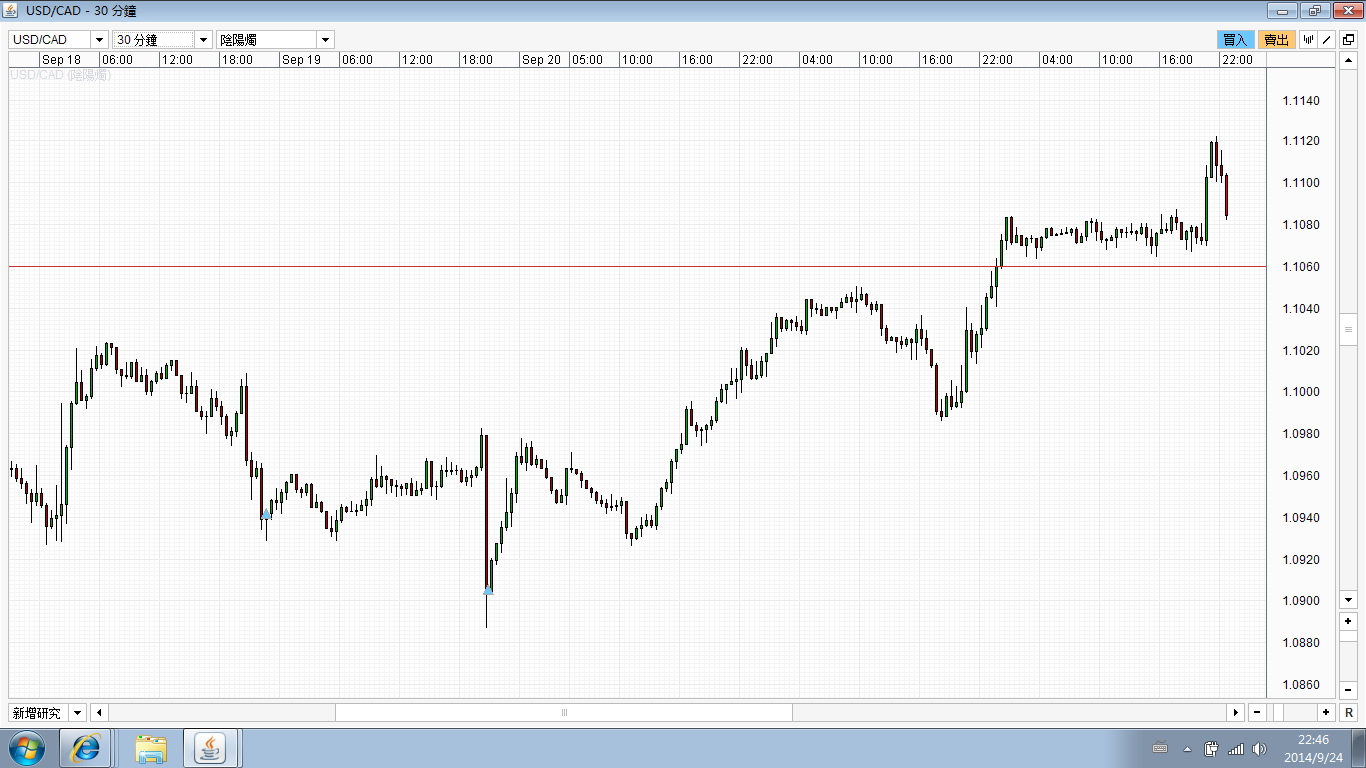Click the horizontal chart scrollbar thumb
The image size is (1366, 768).
(564, 713)
